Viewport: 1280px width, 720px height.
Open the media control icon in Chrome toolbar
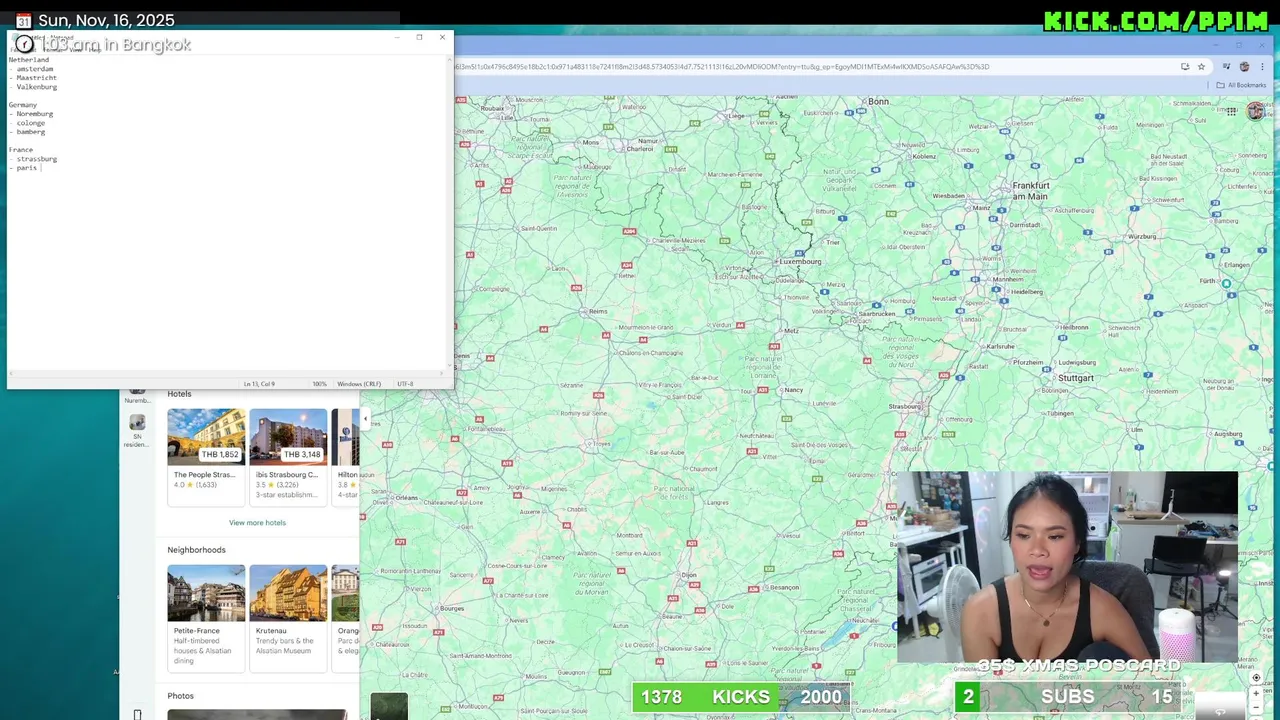(x=1227, y=67)
